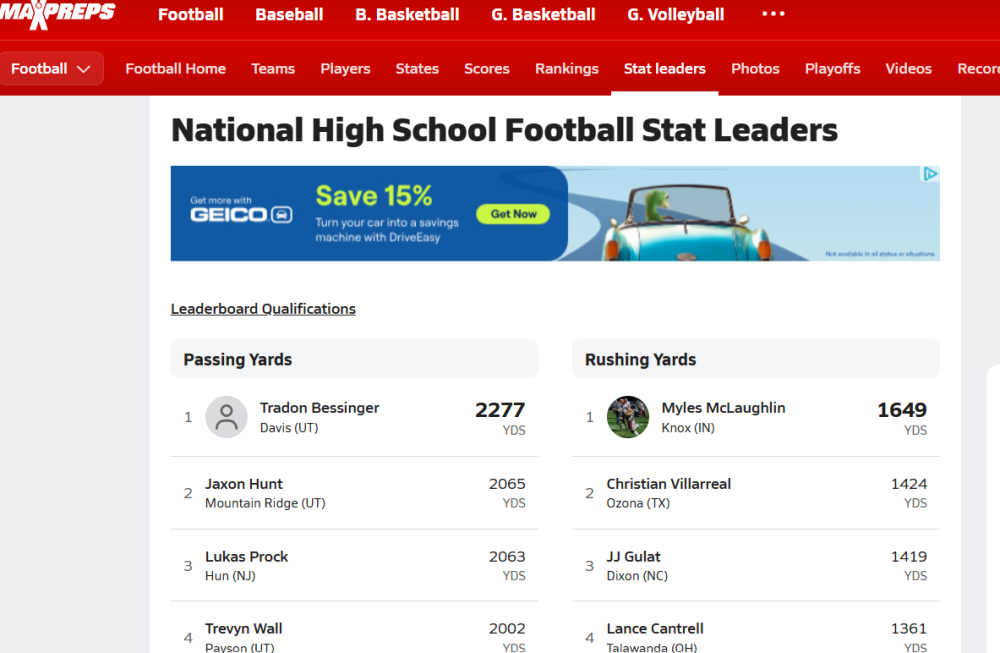Click Myles McLaughlin's player photo
This screenshot has height=653, width=1000.
tap(628, 417)
